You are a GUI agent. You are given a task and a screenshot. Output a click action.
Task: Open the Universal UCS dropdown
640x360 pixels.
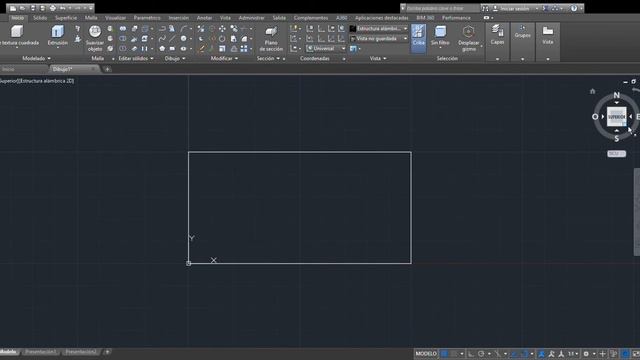pos(326,49)
